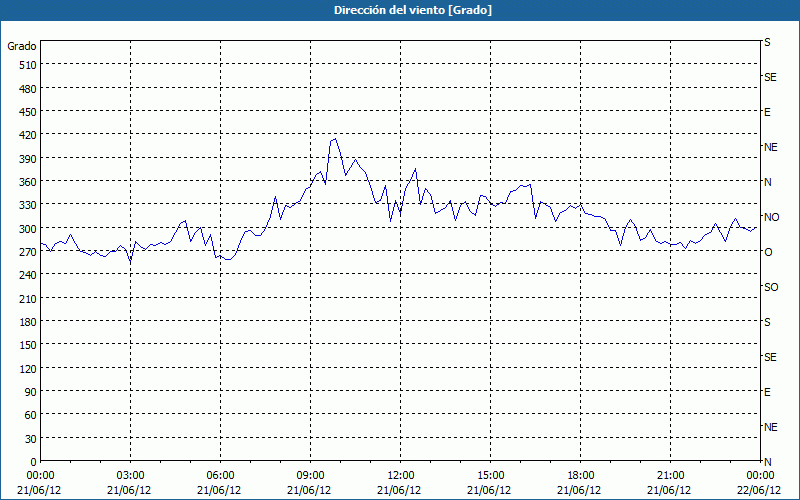Choose the 180 degree axis label

tap(28, 322)
